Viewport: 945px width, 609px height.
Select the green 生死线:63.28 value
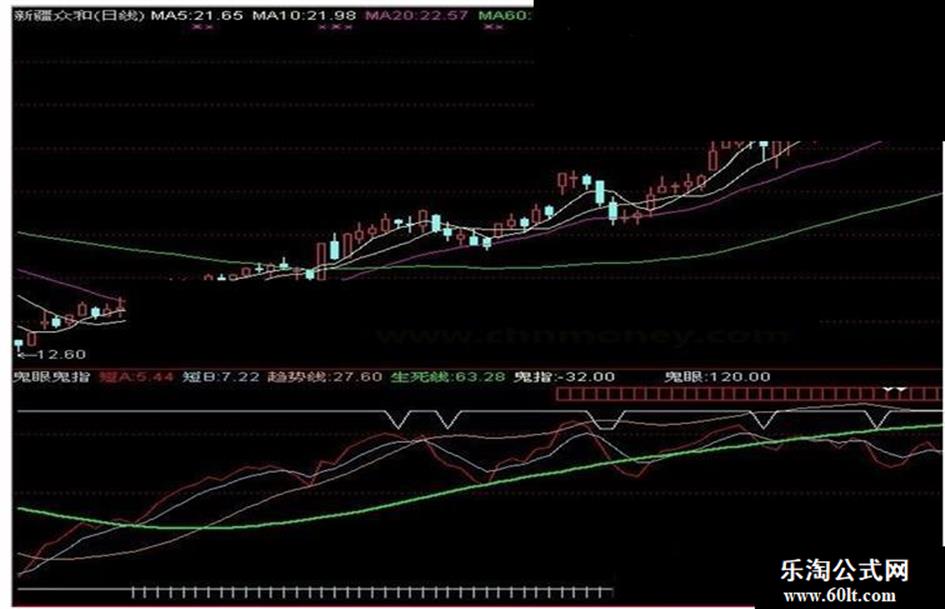click(448, 377)
